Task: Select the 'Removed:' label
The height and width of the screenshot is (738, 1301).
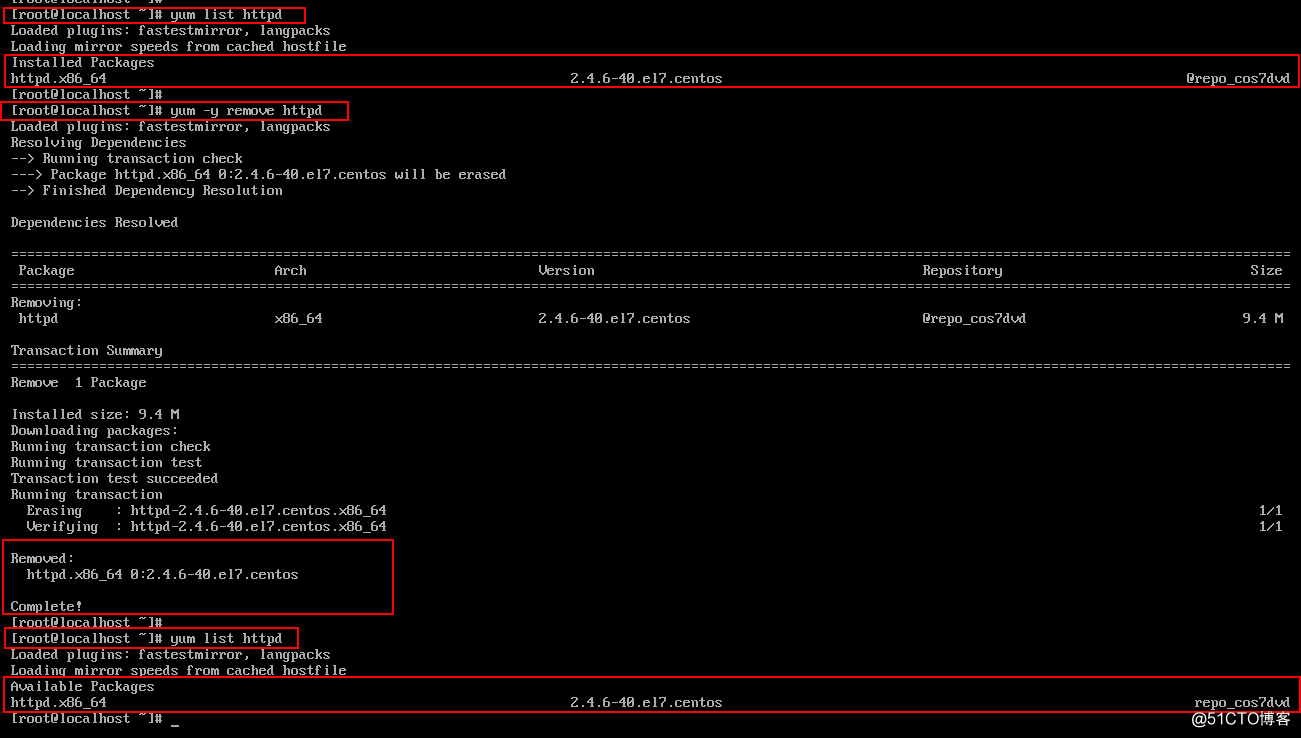Action: pyautogui.click(x=42, y=558)
